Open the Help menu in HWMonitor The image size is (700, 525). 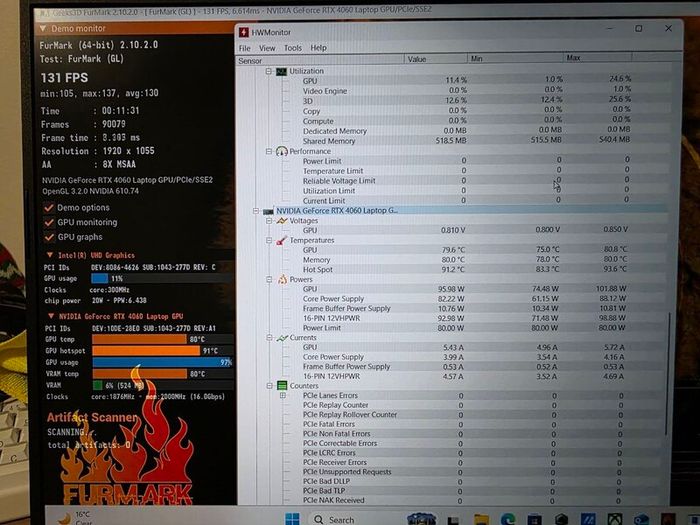pyautogui.click(x=318, y=48)
